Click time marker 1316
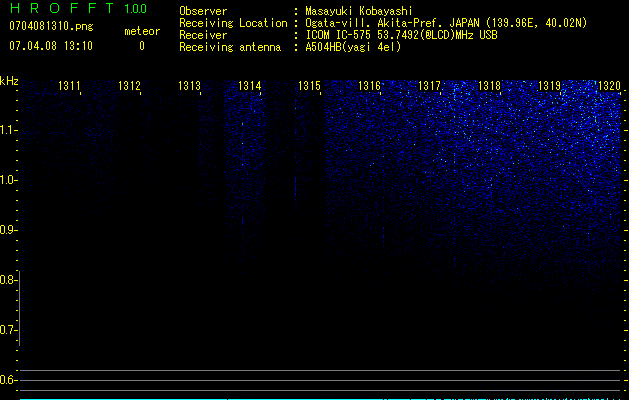This screenshot has height=400, width=629. coord(369,86)
